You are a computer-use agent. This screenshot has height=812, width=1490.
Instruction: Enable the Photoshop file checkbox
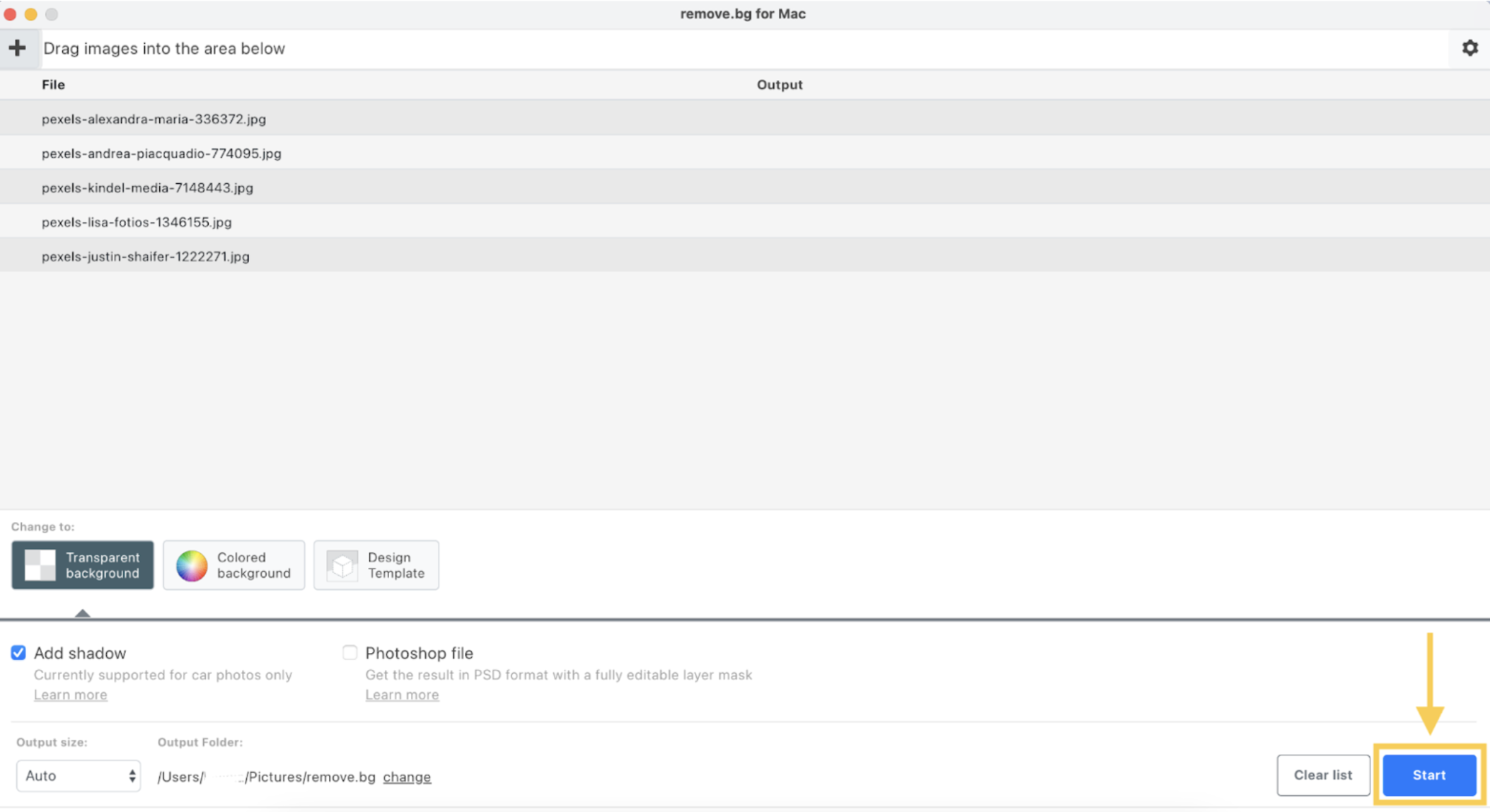[x=350, y=652]
